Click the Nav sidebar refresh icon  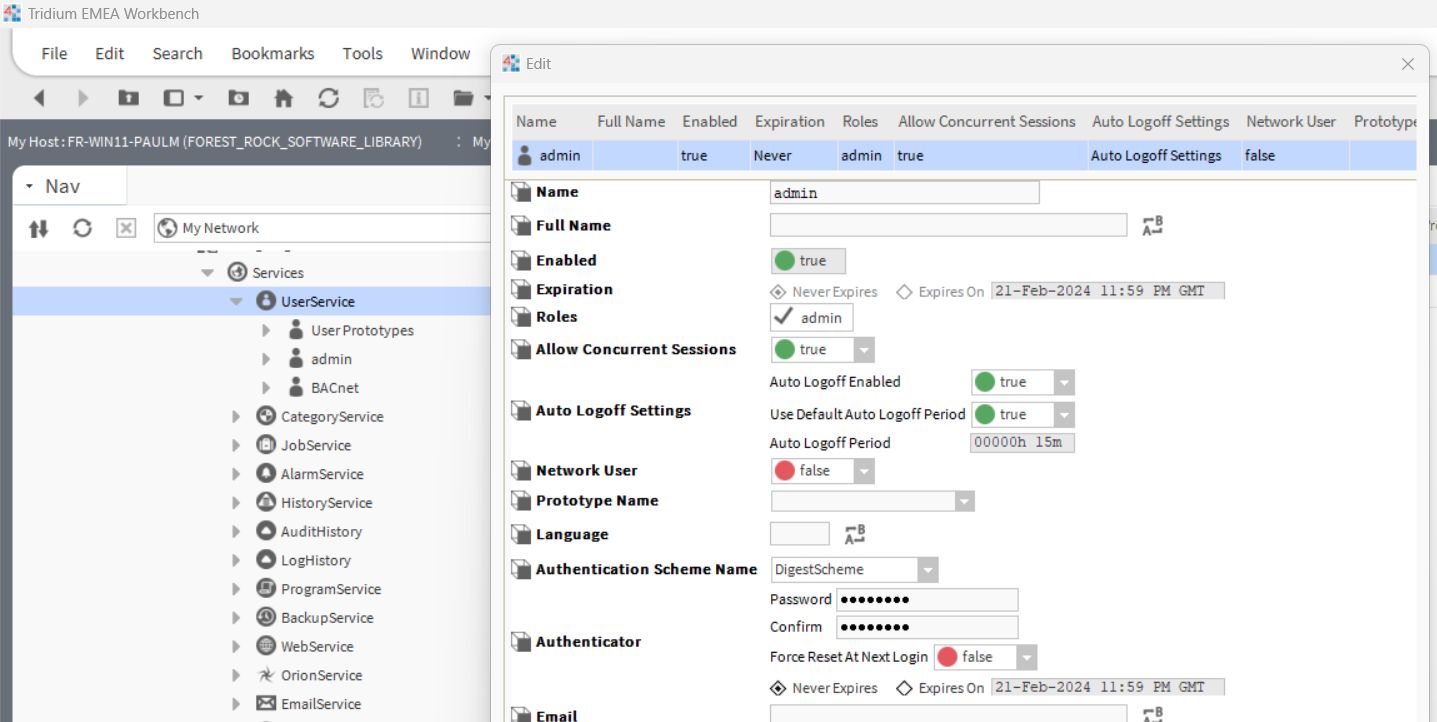[x=82, y=228]
